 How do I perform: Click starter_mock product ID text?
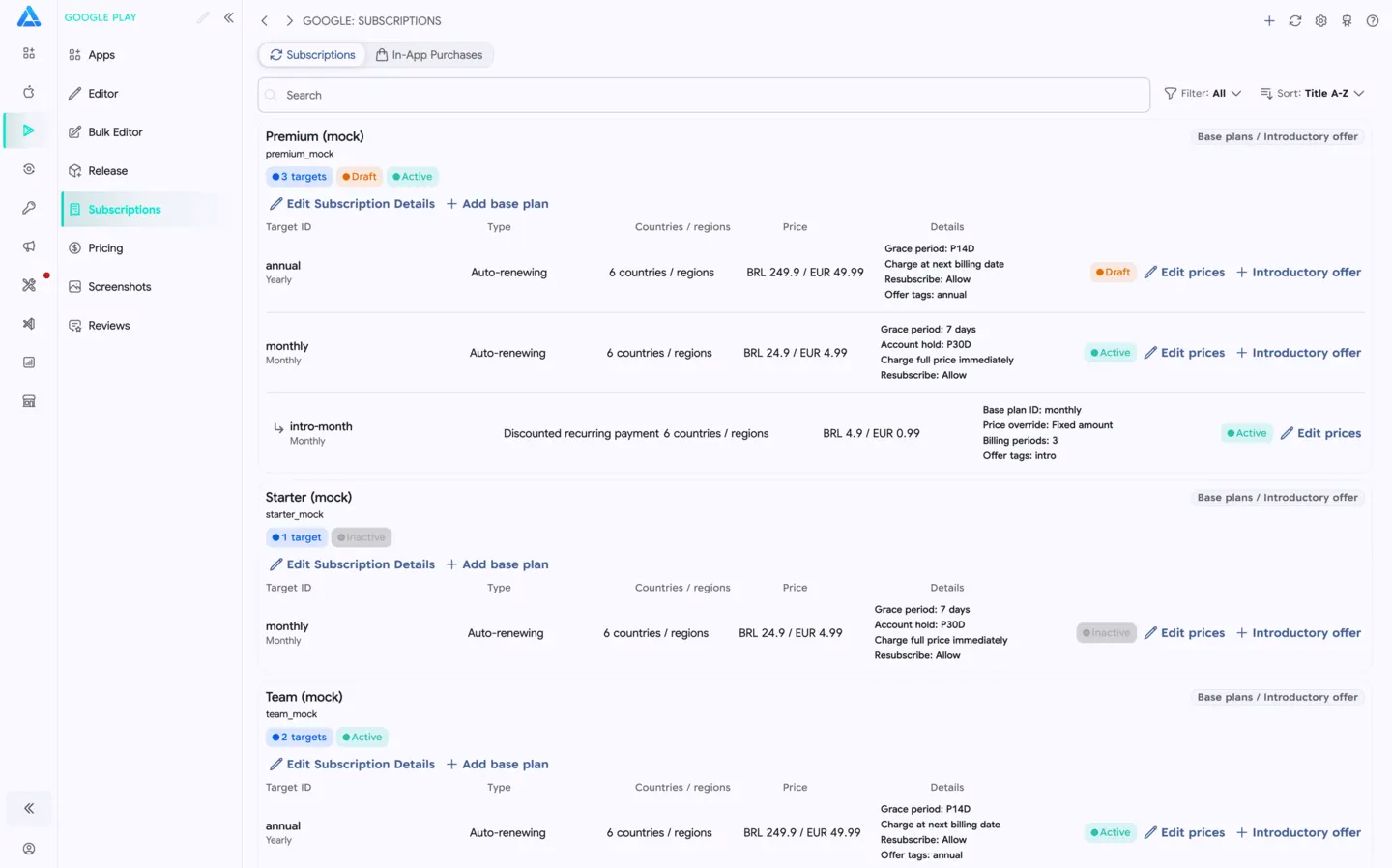point(295,514)
